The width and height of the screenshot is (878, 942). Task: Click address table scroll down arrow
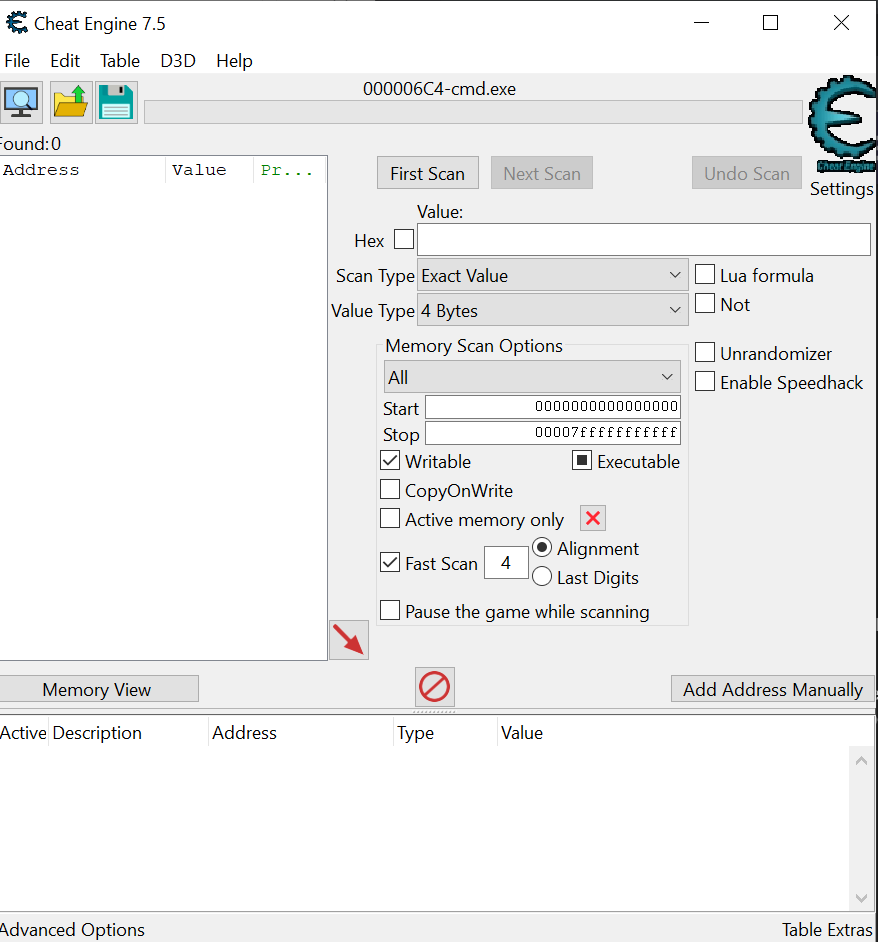[861, 898]
